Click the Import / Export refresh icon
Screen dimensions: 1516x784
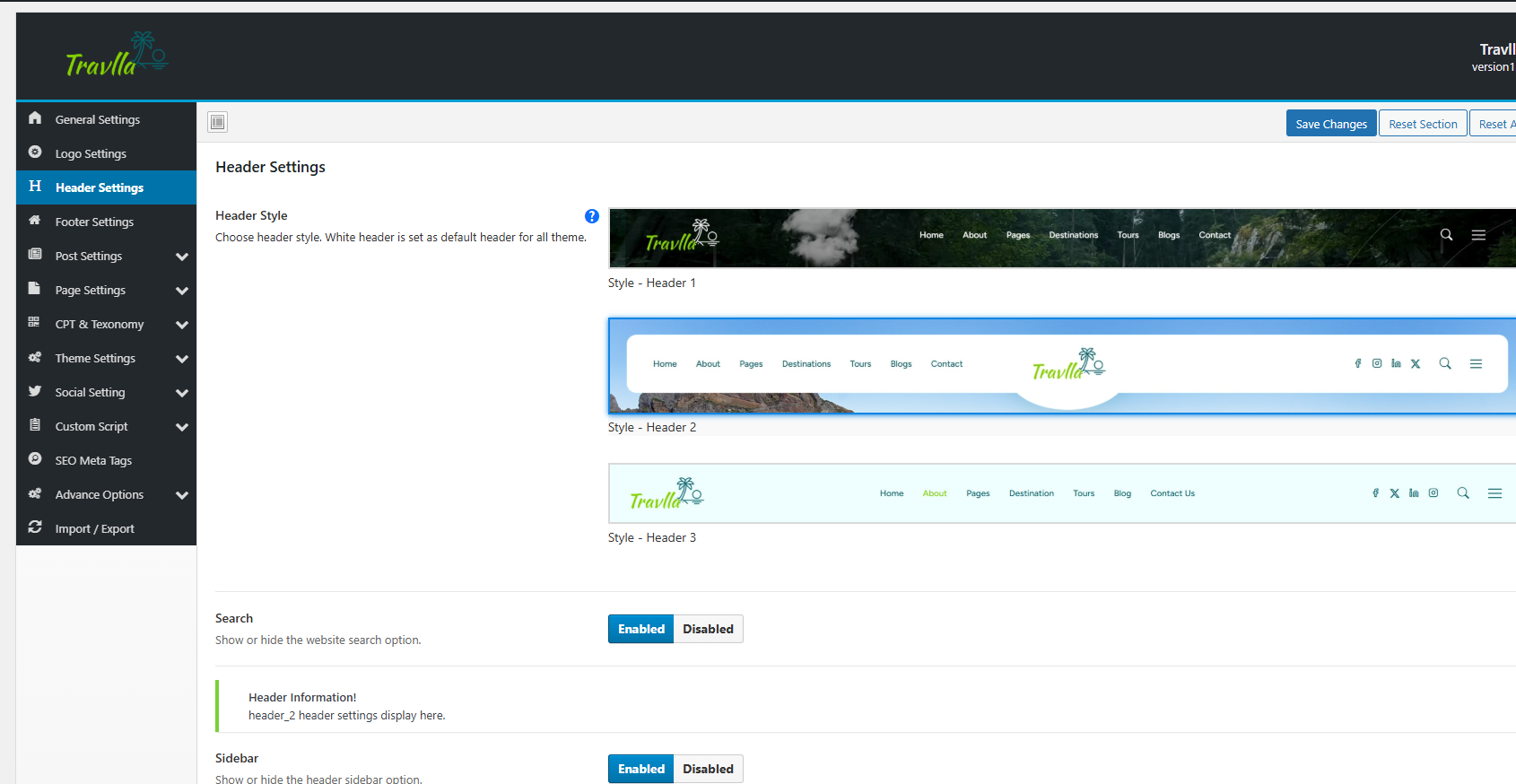click(x=35, y=527)
